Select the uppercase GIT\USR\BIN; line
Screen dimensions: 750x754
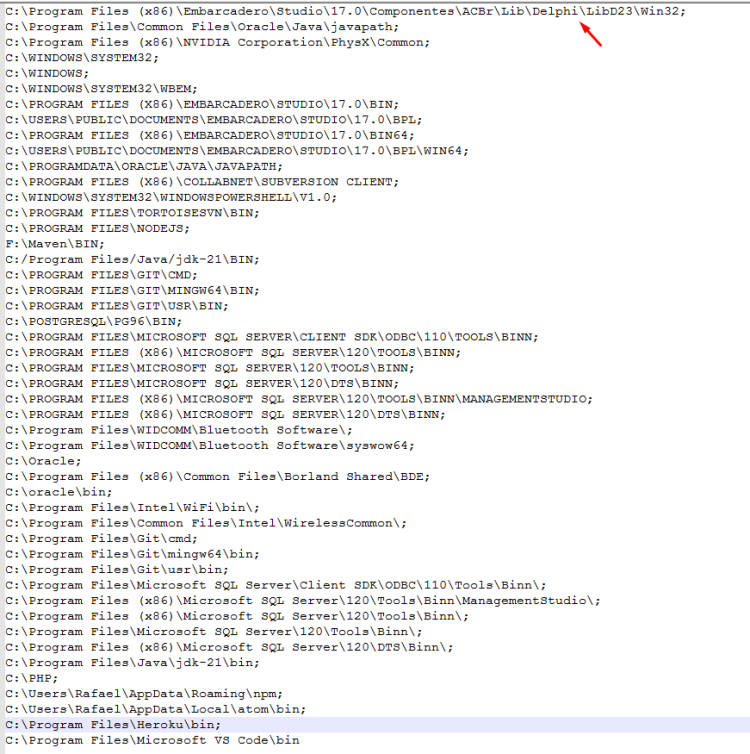117,306
